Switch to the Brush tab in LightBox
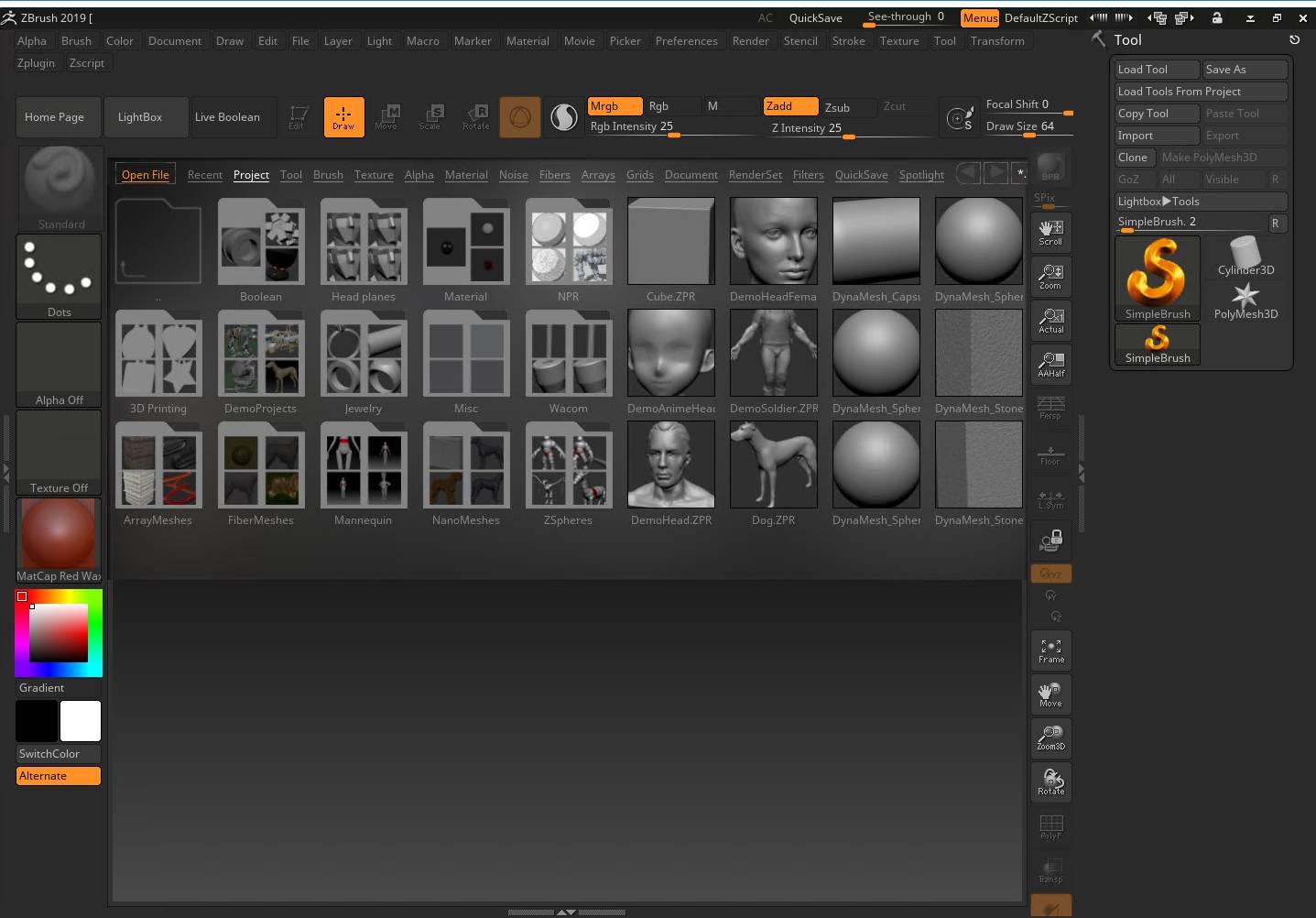This screenshot has height=918, width=1316. tap(328, 175)
